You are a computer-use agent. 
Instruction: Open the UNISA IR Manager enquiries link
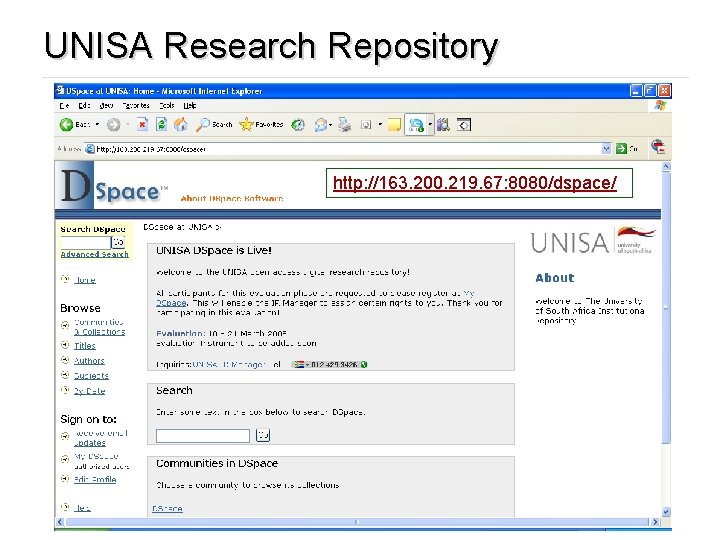tap(229, 365)
